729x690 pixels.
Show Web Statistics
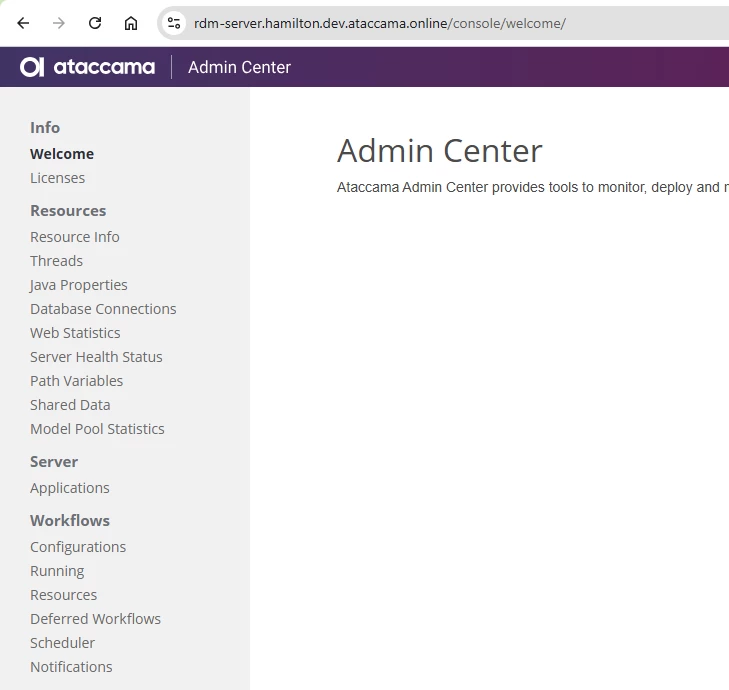coord(75,333)
